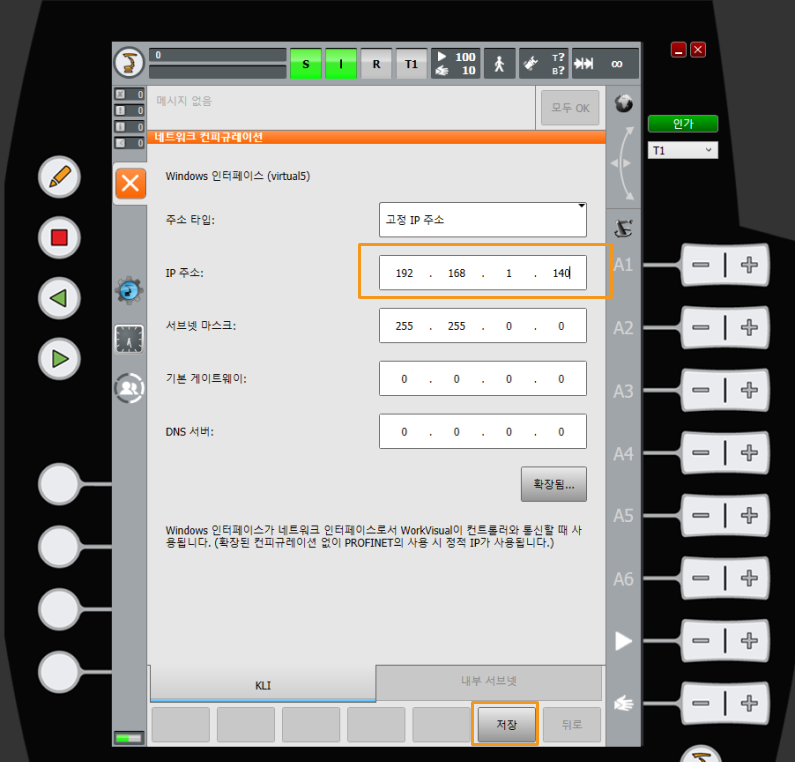The image size is (795, 762).
Task: Click the green 인가 enable button
Action: pyautogui.click(x=682, y=124)
